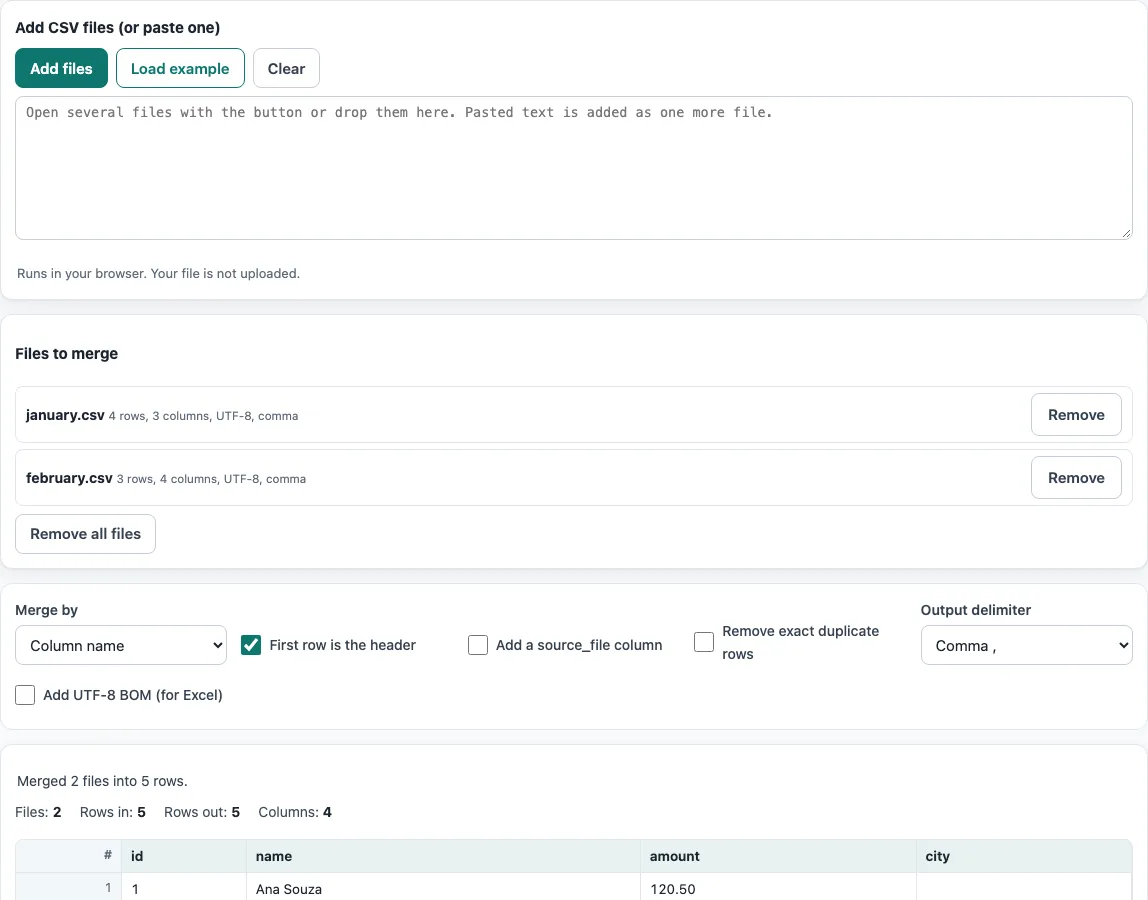Open the Output delimiter dropdown
The image size is (1148, 900).
click(1026, 645)
